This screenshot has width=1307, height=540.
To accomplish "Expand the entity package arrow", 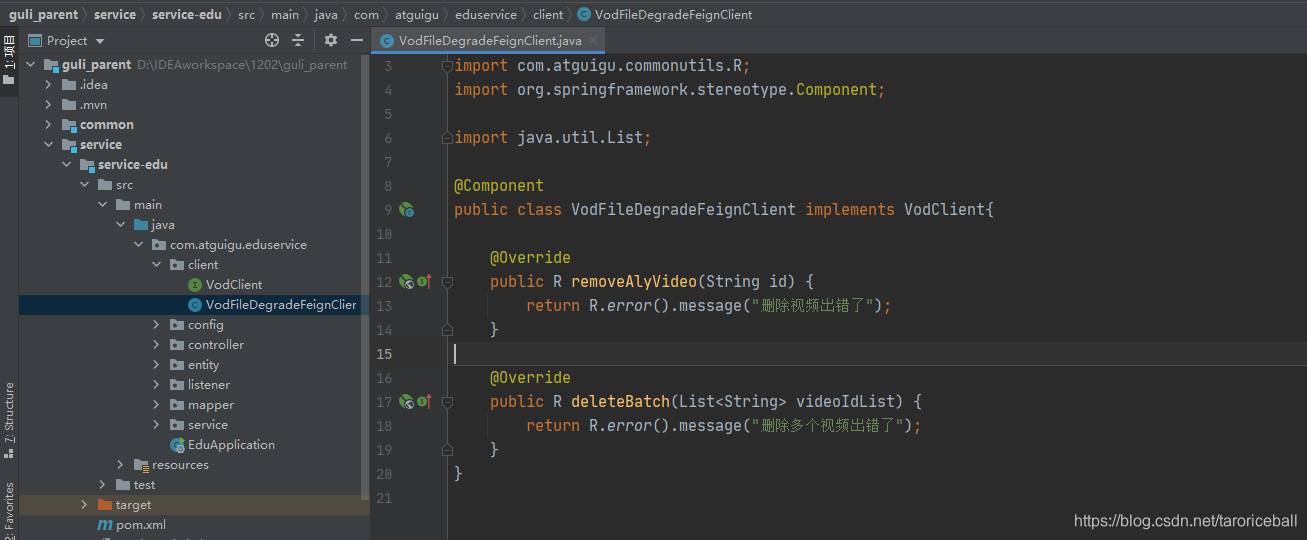I will click(x=156, y=365).
